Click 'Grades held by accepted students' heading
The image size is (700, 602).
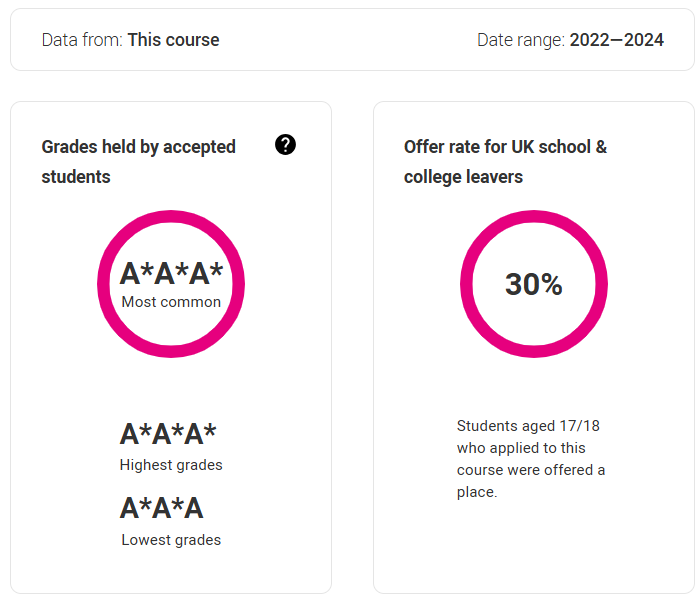pos(138,162)
